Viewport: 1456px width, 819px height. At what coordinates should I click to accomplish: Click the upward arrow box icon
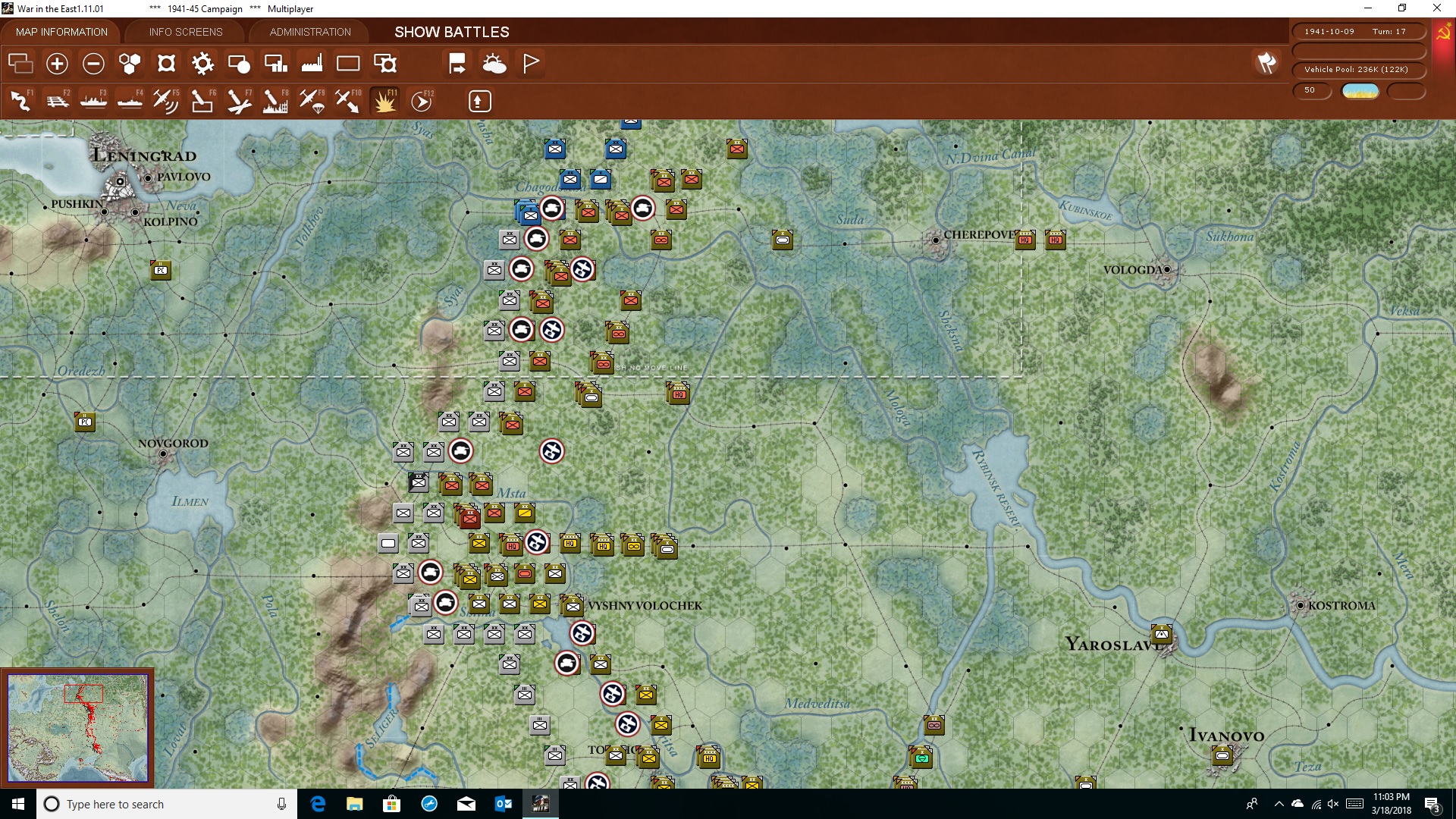pyautogui.click(x=479, y=101)
